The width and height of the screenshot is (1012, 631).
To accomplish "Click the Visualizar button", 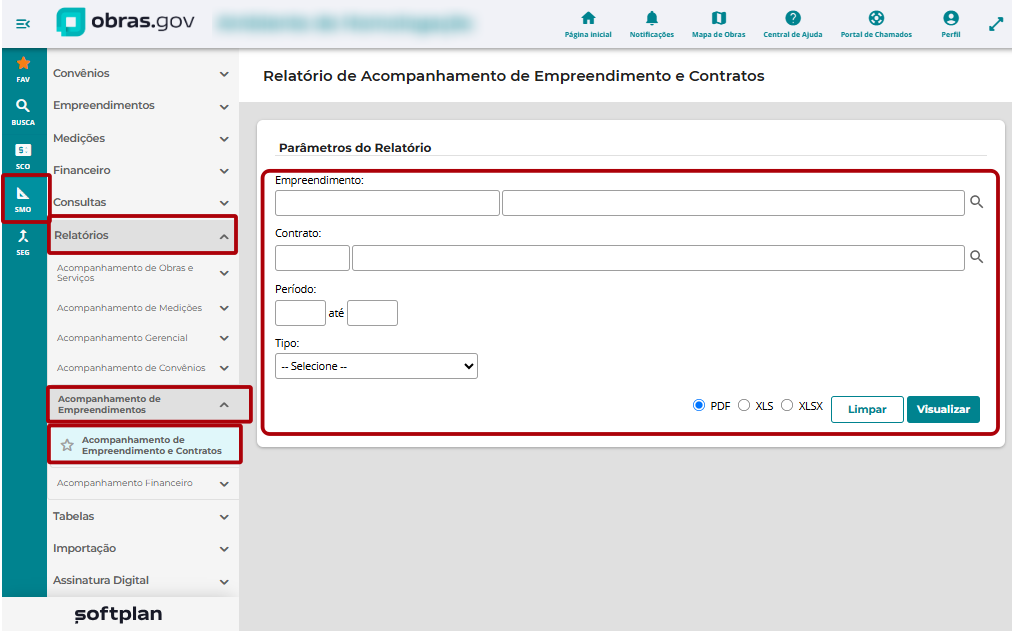I will (943, 409).
